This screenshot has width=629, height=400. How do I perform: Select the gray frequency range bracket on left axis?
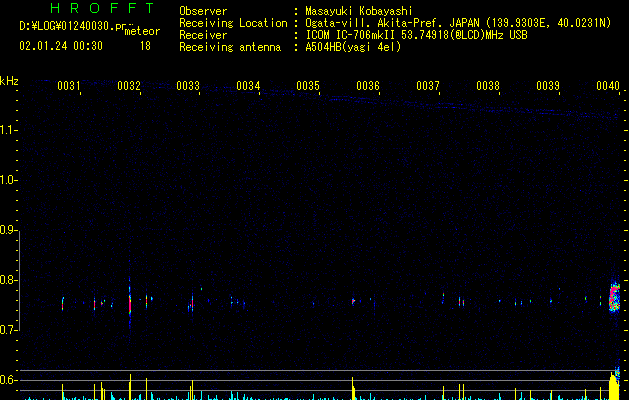tap(19, 281)
